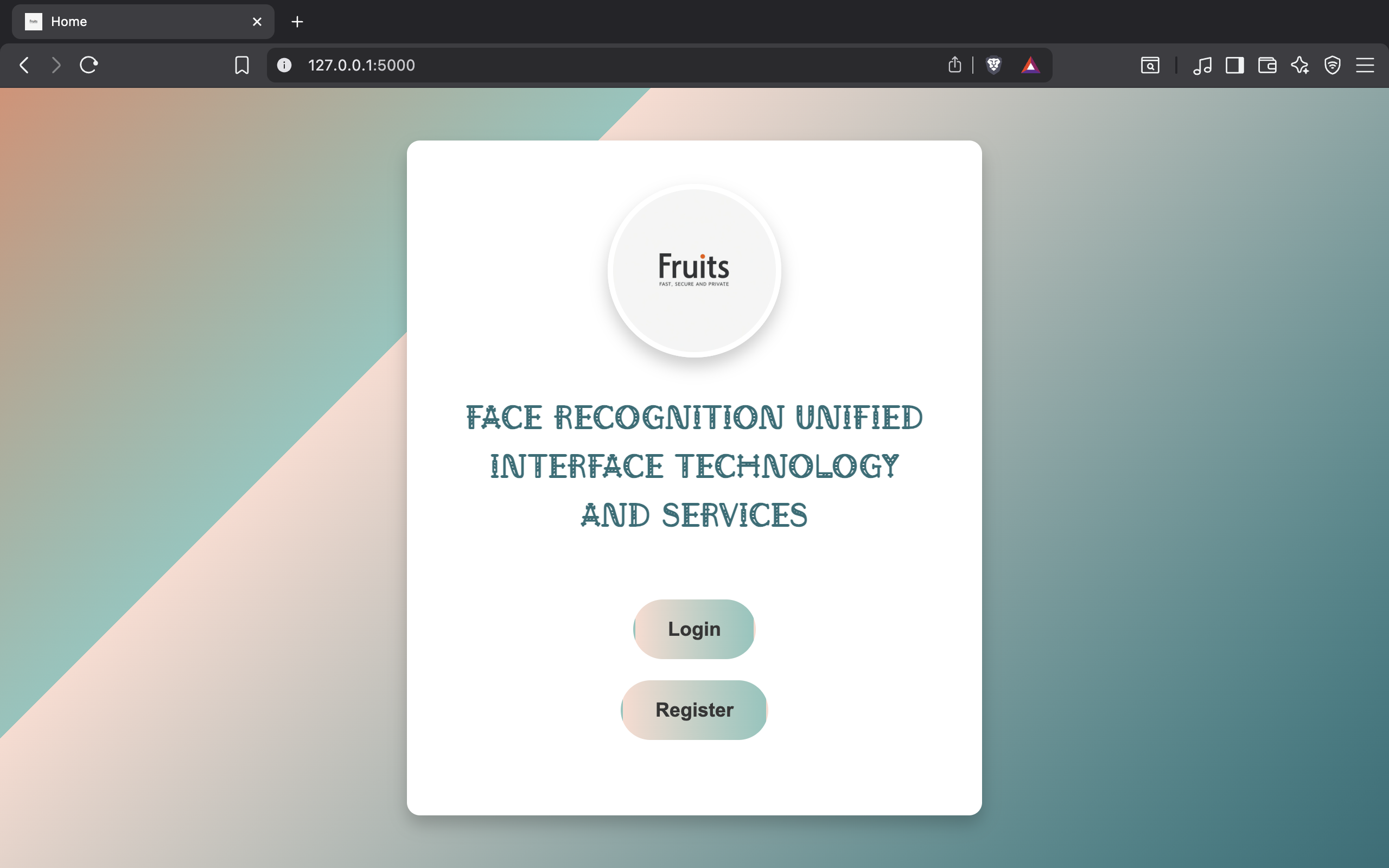Open Brave Leo AI sparkle icon
The height and width of the screenshot is (868, 1389).
(x=1299, y=65)
